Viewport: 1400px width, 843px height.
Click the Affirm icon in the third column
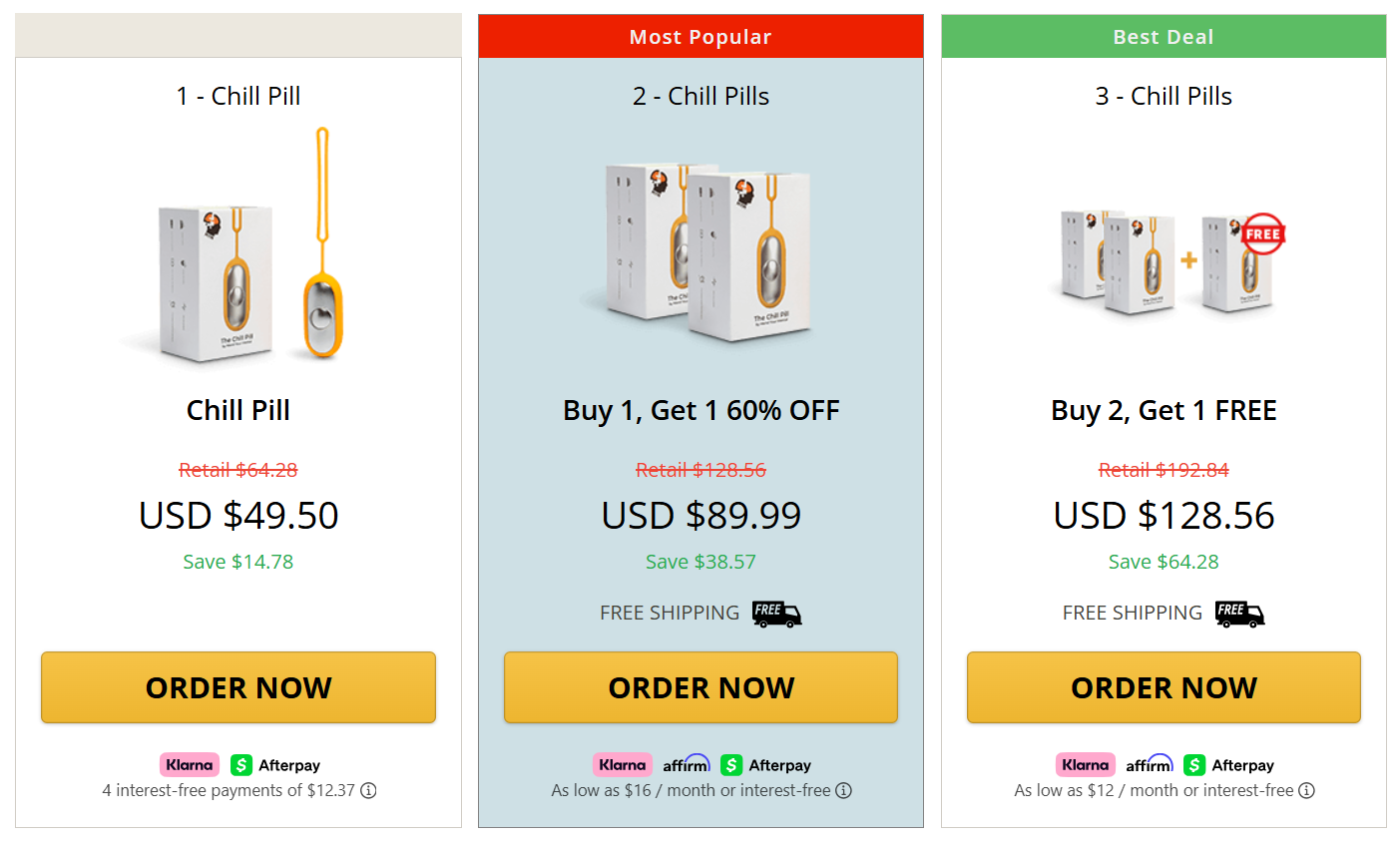pos(1150,764)
